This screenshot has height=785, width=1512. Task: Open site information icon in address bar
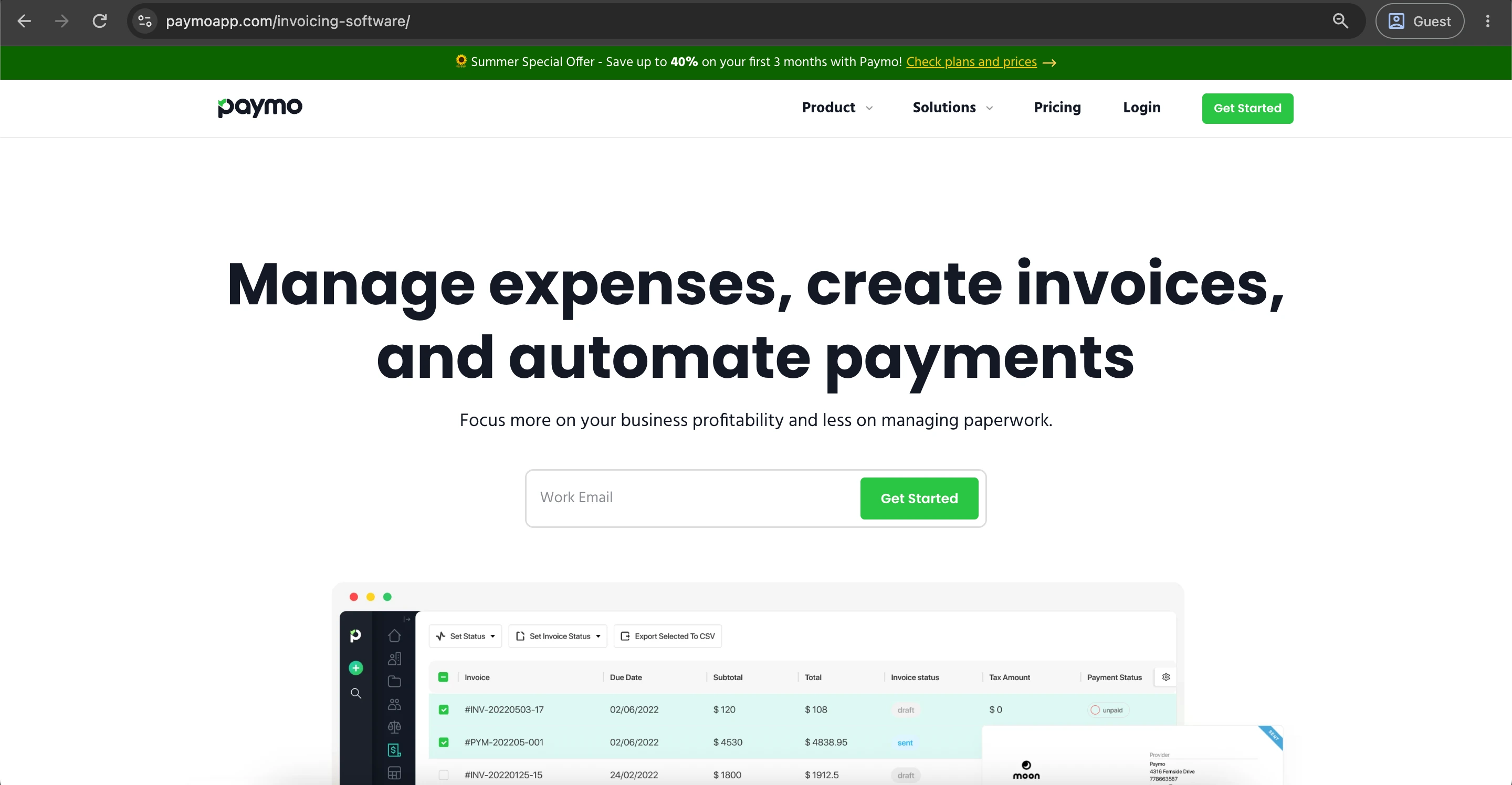pyautogui.click(x=145, y=21)
